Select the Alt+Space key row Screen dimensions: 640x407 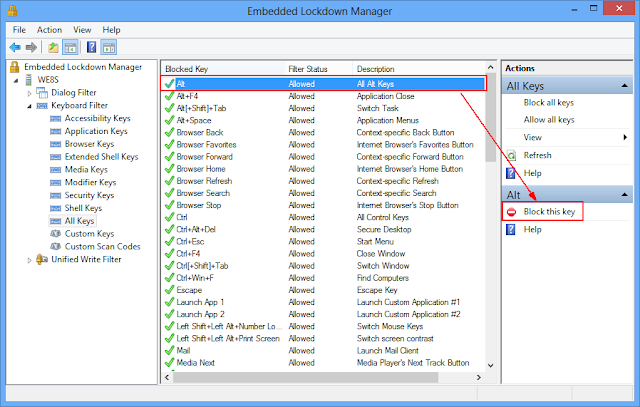point(323,120)
